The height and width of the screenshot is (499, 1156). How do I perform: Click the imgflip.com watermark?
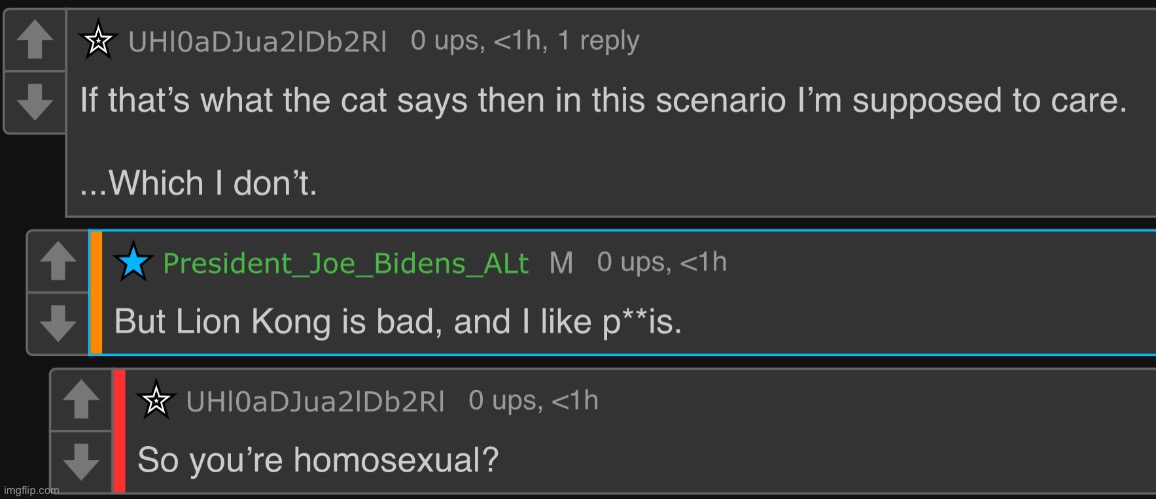click(31, 490)
